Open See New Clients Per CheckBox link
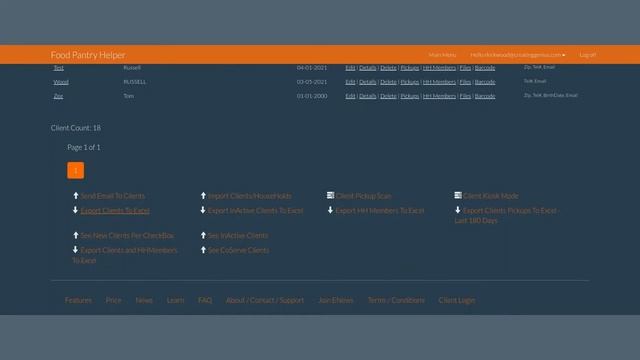The width and height of the screenshot is (640, 360). (x=127, y=236)
